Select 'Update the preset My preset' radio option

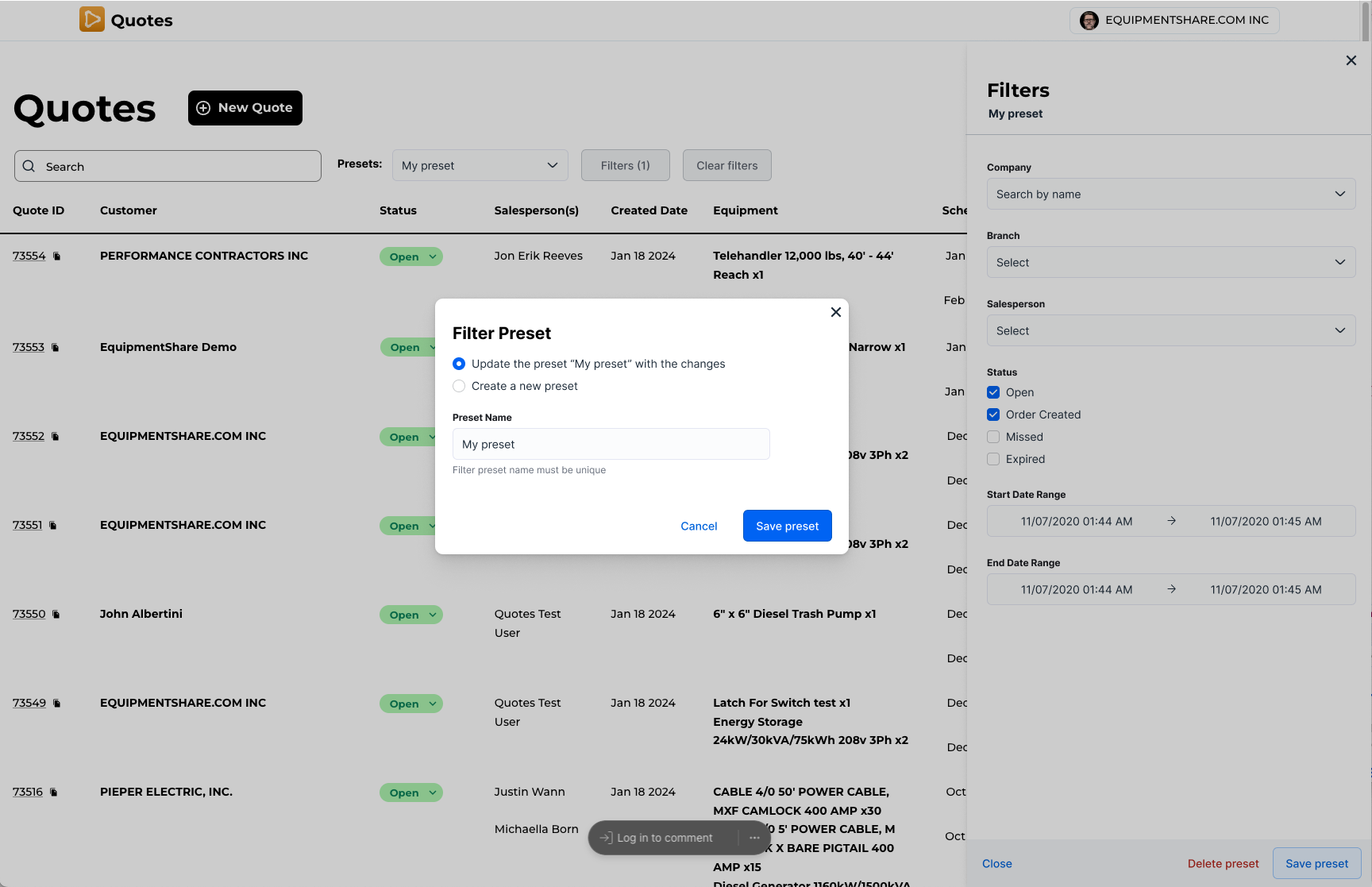click(x=459, y=364)
